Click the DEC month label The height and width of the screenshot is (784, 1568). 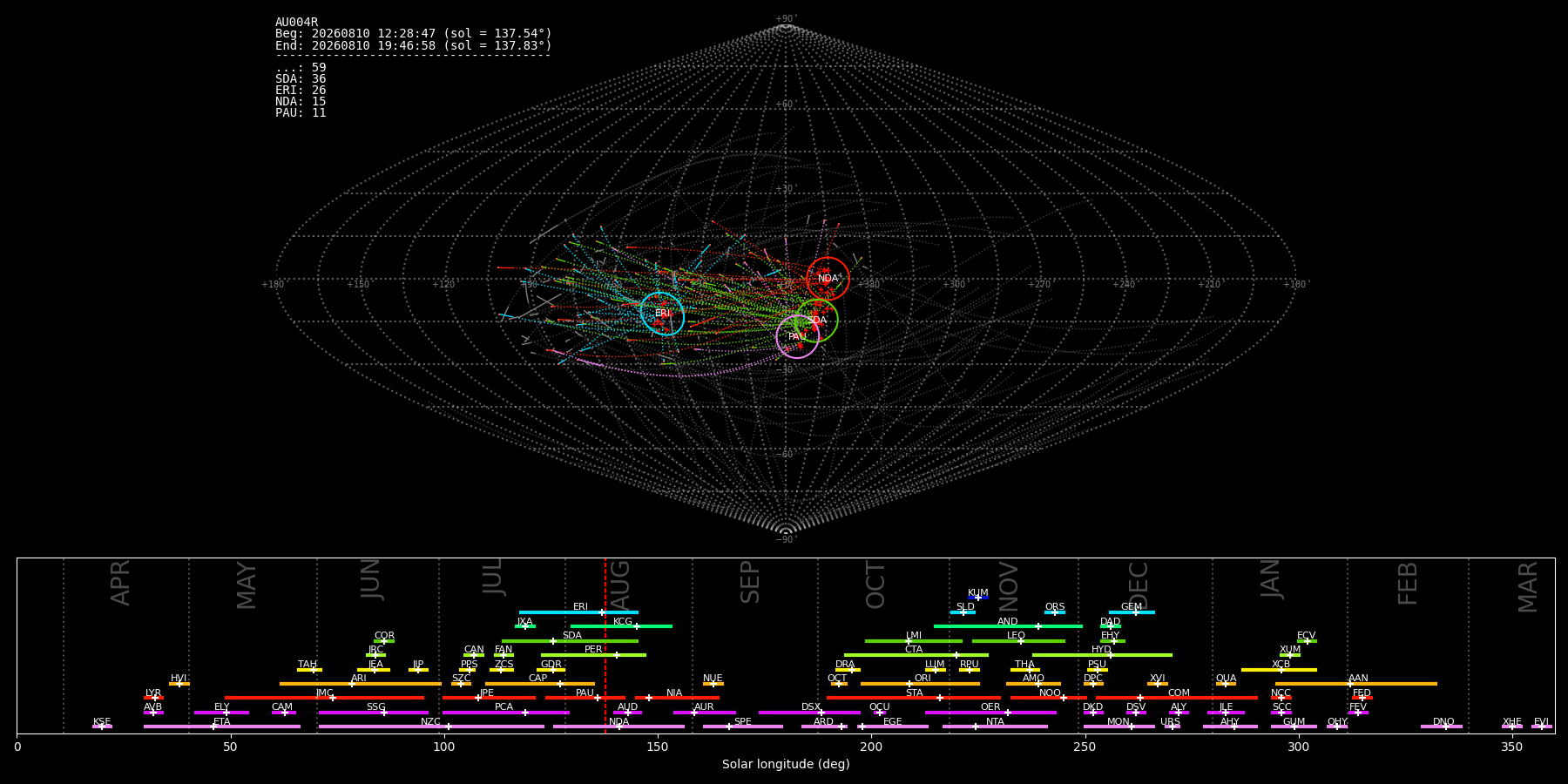(x=1139, y=585)
